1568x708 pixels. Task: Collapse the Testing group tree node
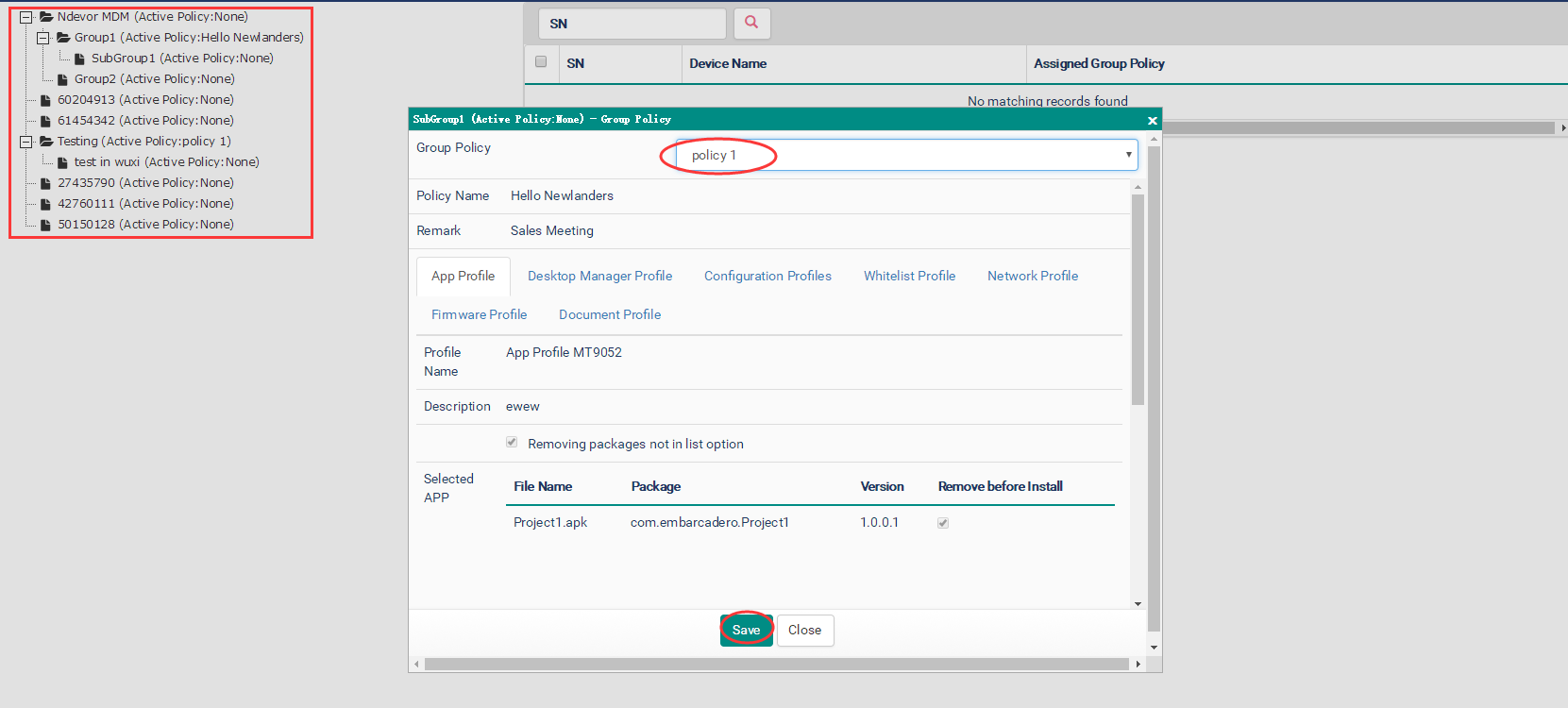click(26, 142)
